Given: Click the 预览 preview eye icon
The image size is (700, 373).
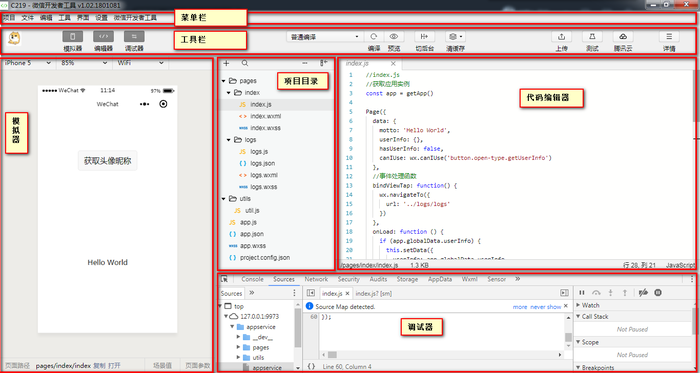Looking at the screenshot, I should pyautogui.click(x=393, y=37).
